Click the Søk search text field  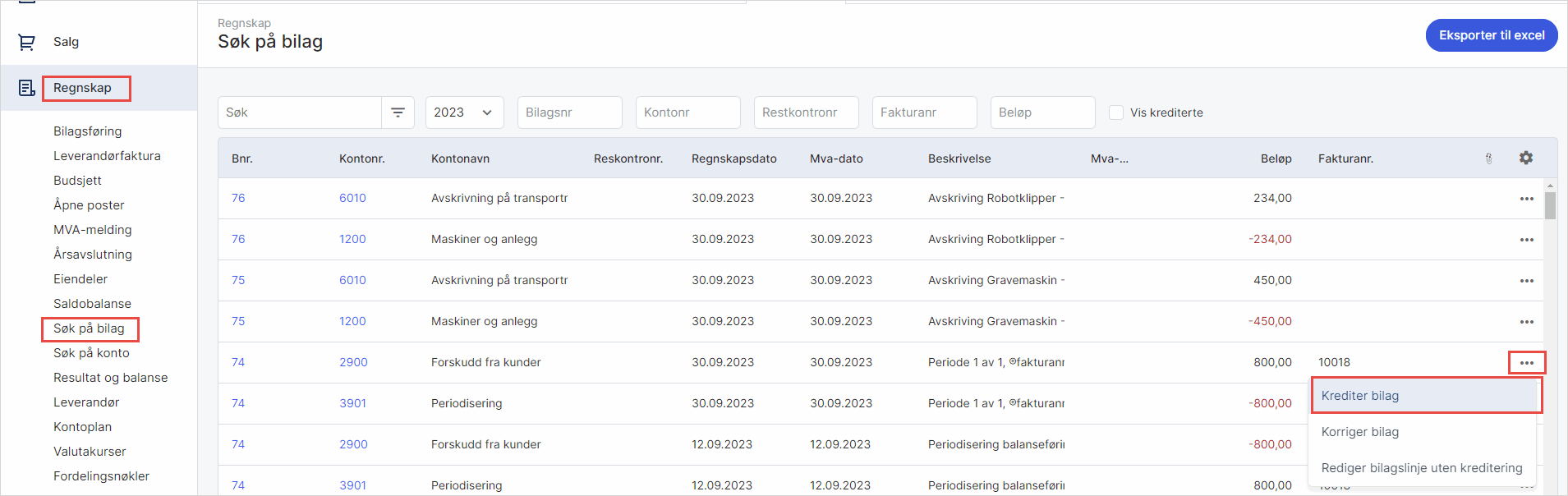coord(300,113)
